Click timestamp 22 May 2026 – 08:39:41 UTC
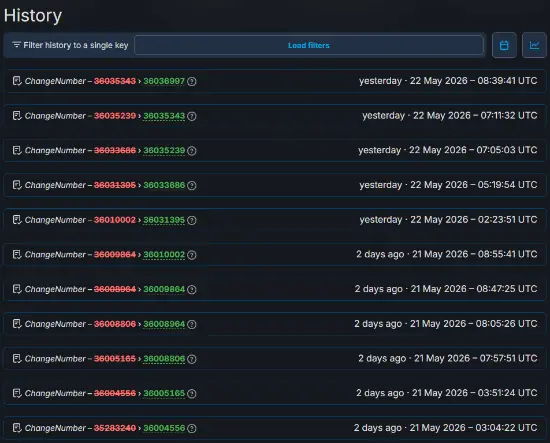Viewport: 550px width, 443px height. (x=474, y=81)
